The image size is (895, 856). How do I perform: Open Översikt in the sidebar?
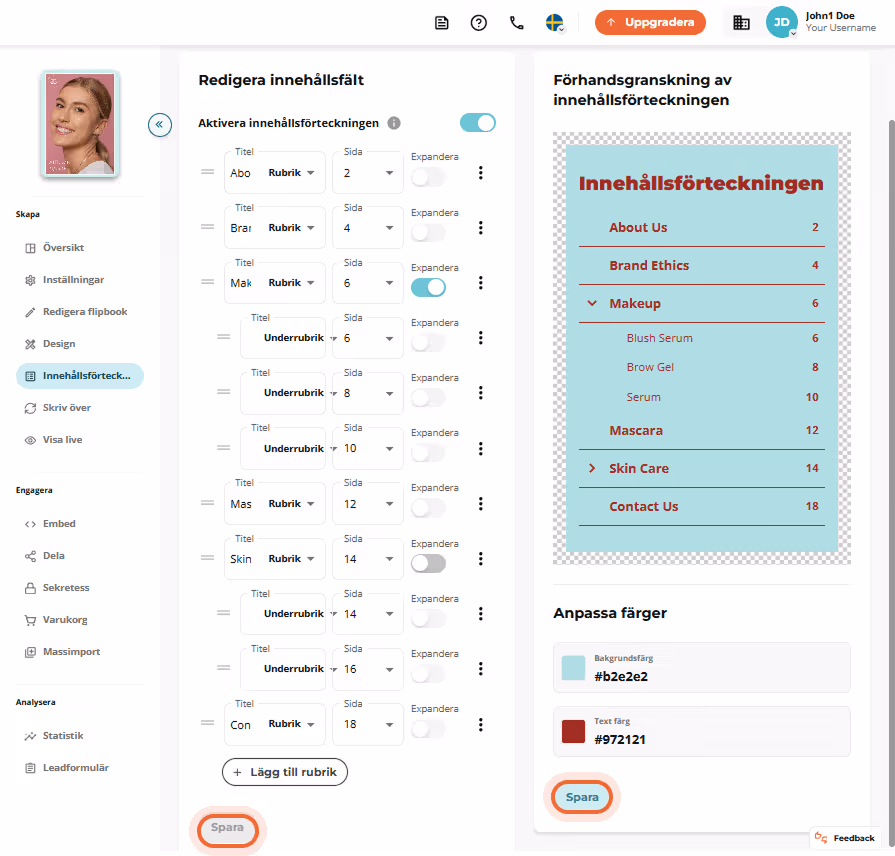point(63,248)
